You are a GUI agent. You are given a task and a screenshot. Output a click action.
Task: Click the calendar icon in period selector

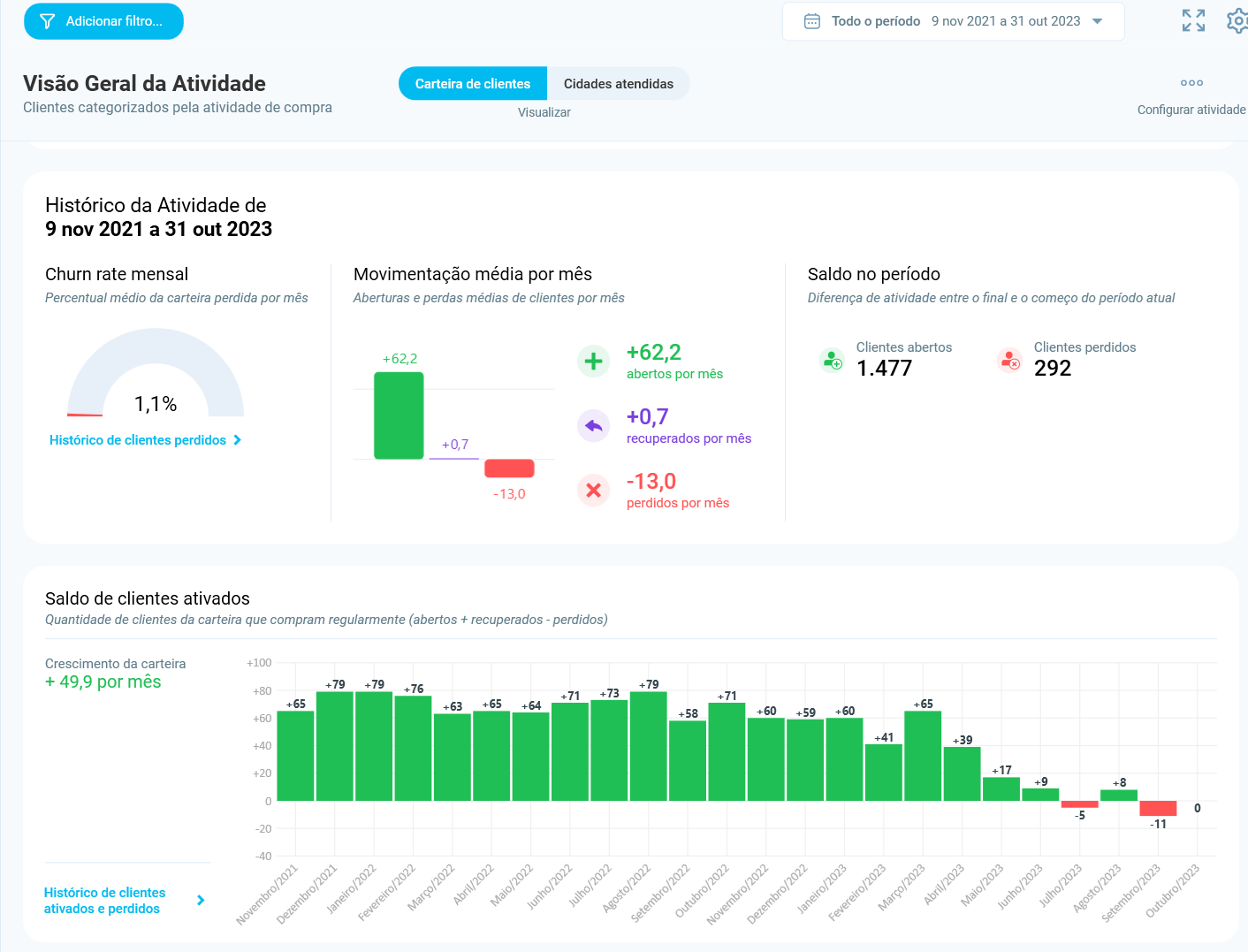[812, 21]
